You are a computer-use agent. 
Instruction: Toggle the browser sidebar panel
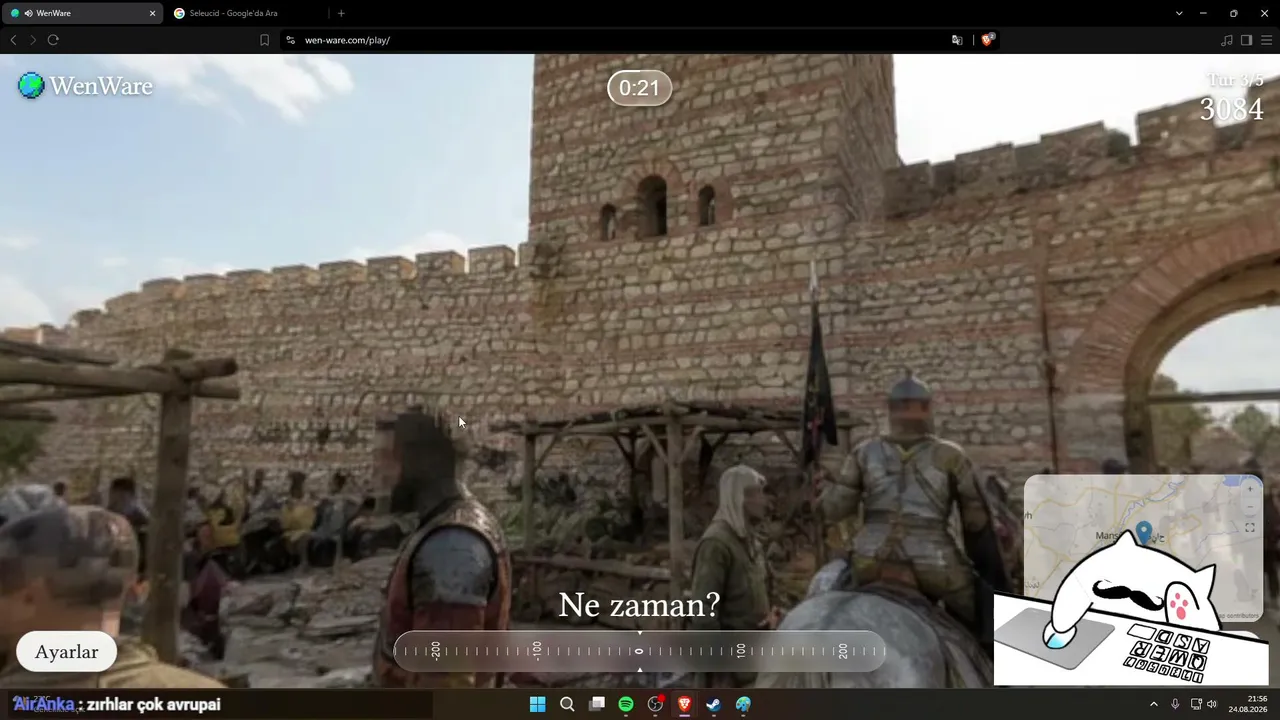point(1246,40)
